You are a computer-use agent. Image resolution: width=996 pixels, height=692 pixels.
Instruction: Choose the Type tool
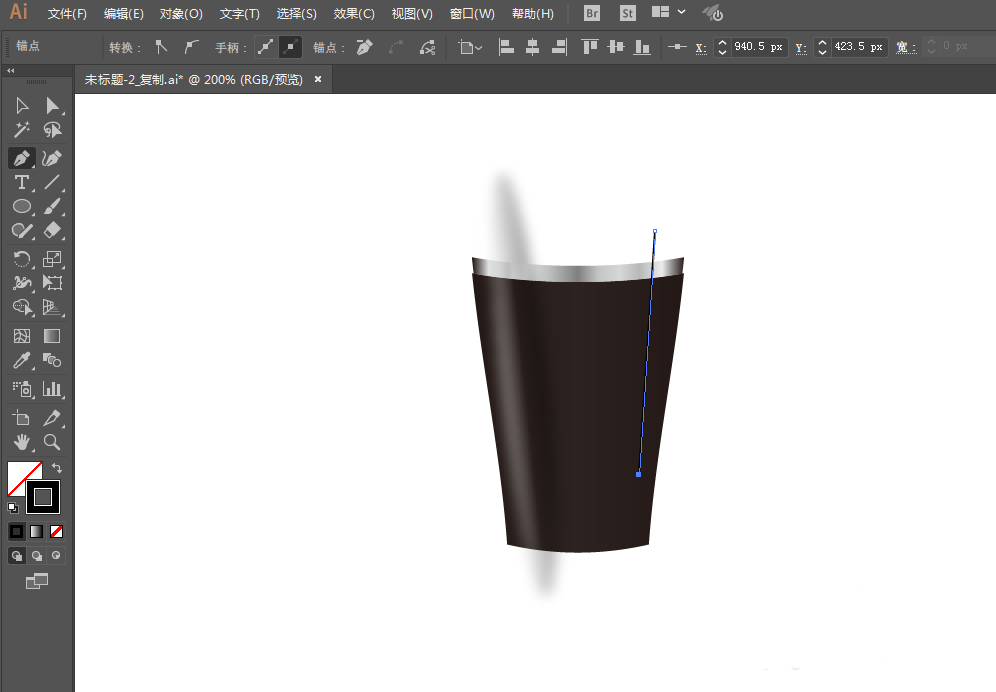(x=22, y=182)
